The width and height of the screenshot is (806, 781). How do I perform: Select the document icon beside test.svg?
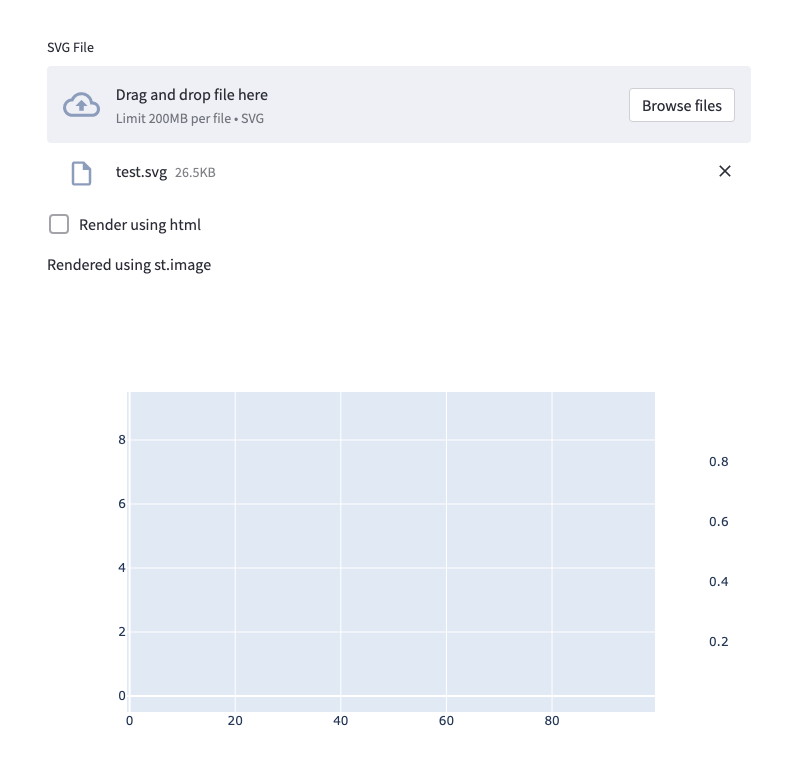tap(82, 172)
